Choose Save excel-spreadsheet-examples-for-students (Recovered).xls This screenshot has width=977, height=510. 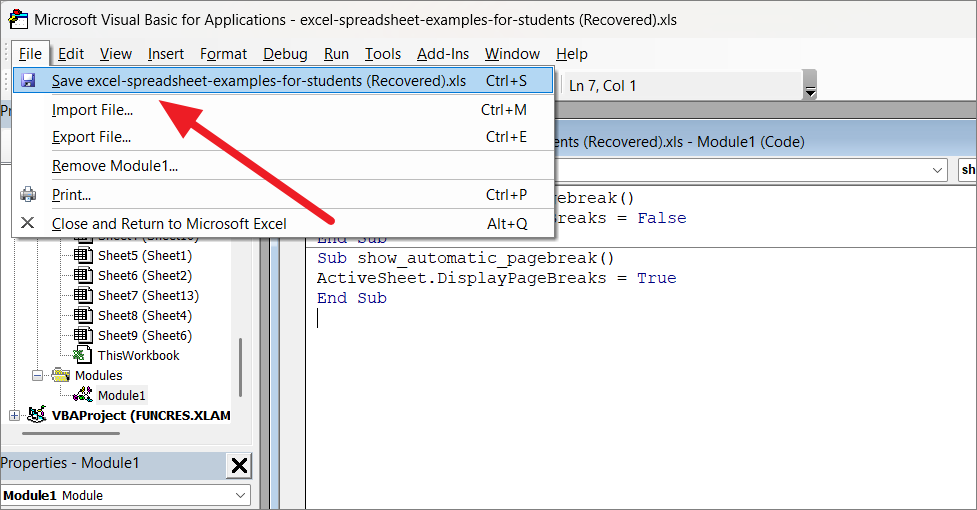click(283, 81)
